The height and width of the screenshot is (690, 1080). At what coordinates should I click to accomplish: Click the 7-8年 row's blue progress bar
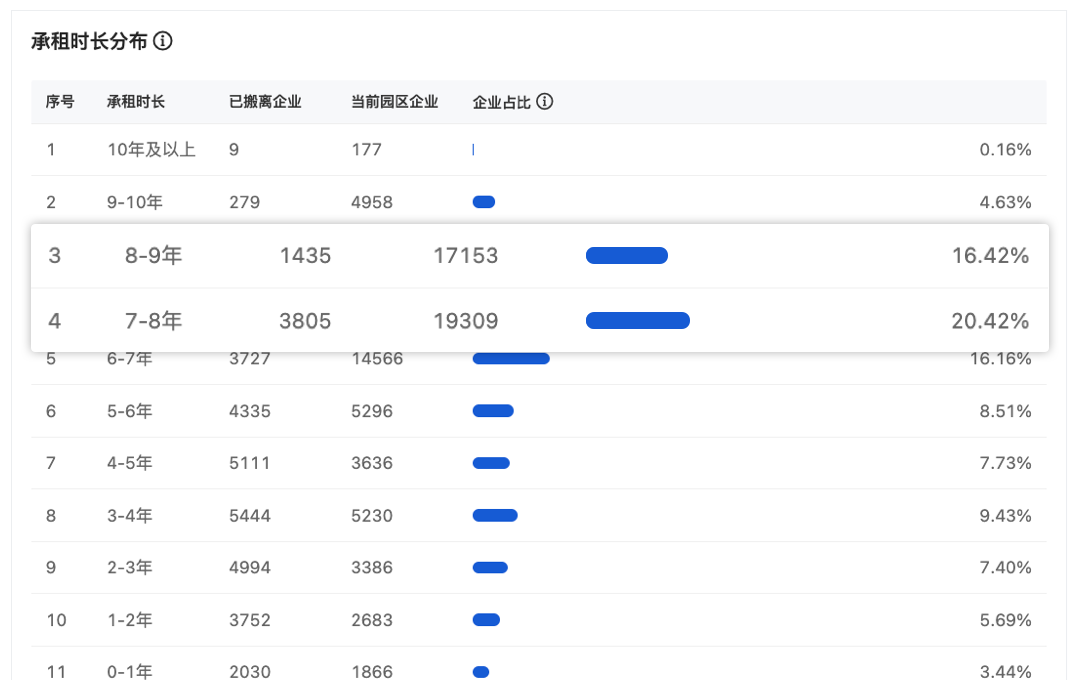(x=637, y=321)
